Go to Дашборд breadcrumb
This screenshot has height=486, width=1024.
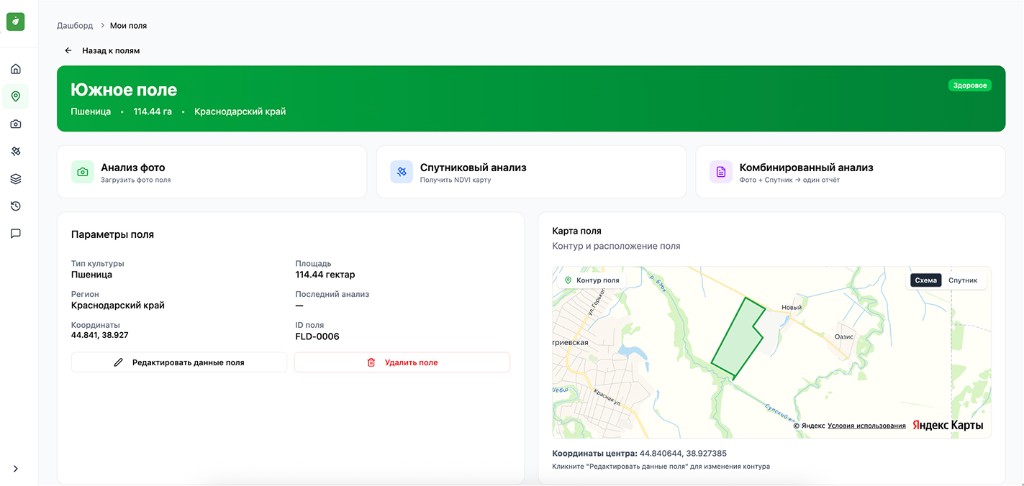(x=75, y=25)
